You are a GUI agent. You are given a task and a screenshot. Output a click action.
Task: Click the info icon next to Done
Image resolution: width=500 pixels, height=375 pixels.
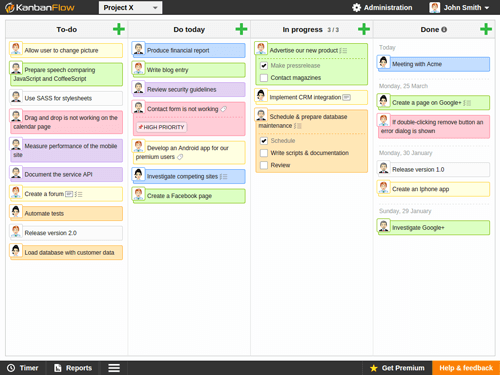tap(444, 29)
